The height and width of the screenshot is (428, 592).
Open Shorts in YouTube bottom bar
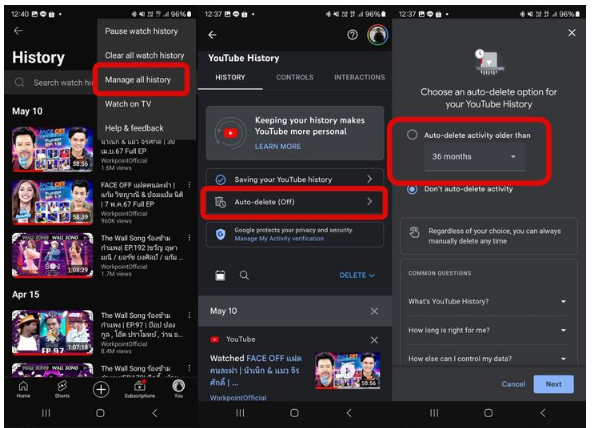[62, 389]
